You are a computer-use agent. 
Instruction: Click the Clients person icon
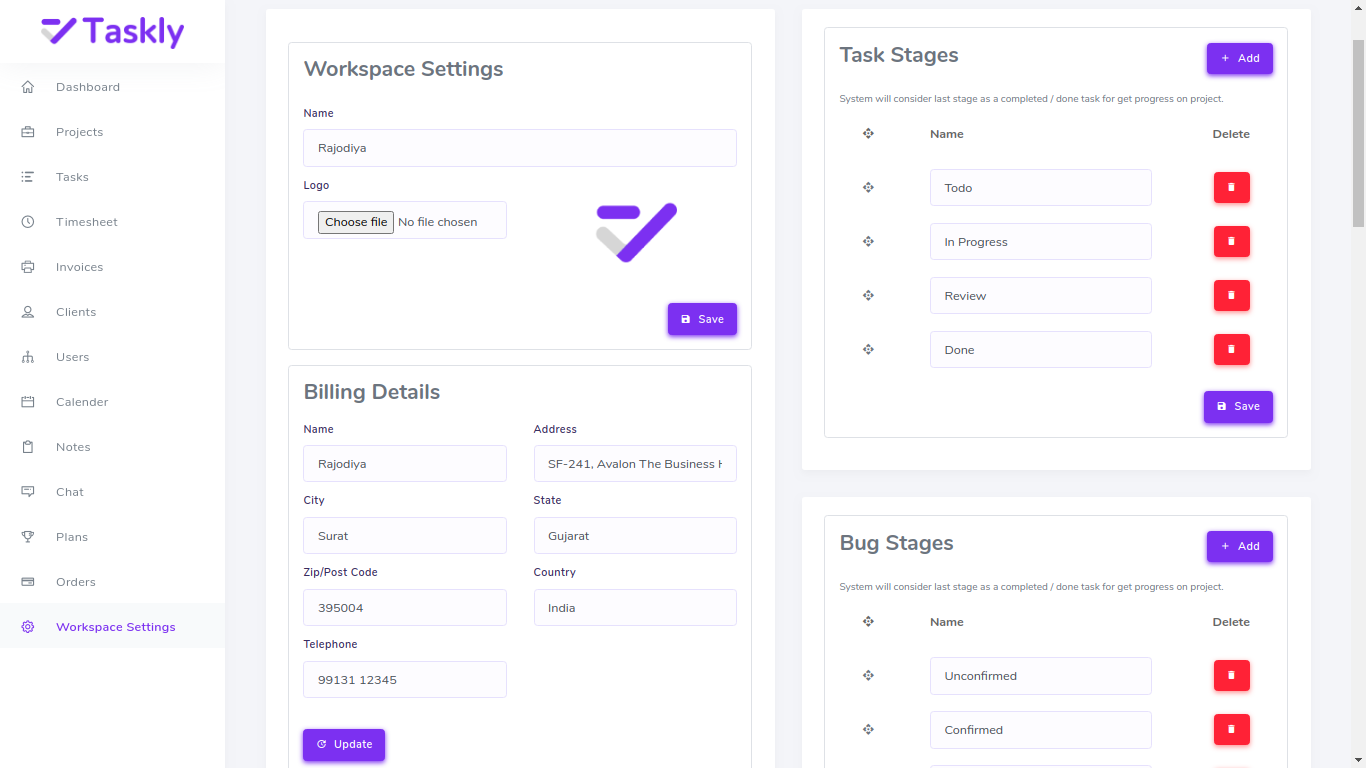pos(28,312)
